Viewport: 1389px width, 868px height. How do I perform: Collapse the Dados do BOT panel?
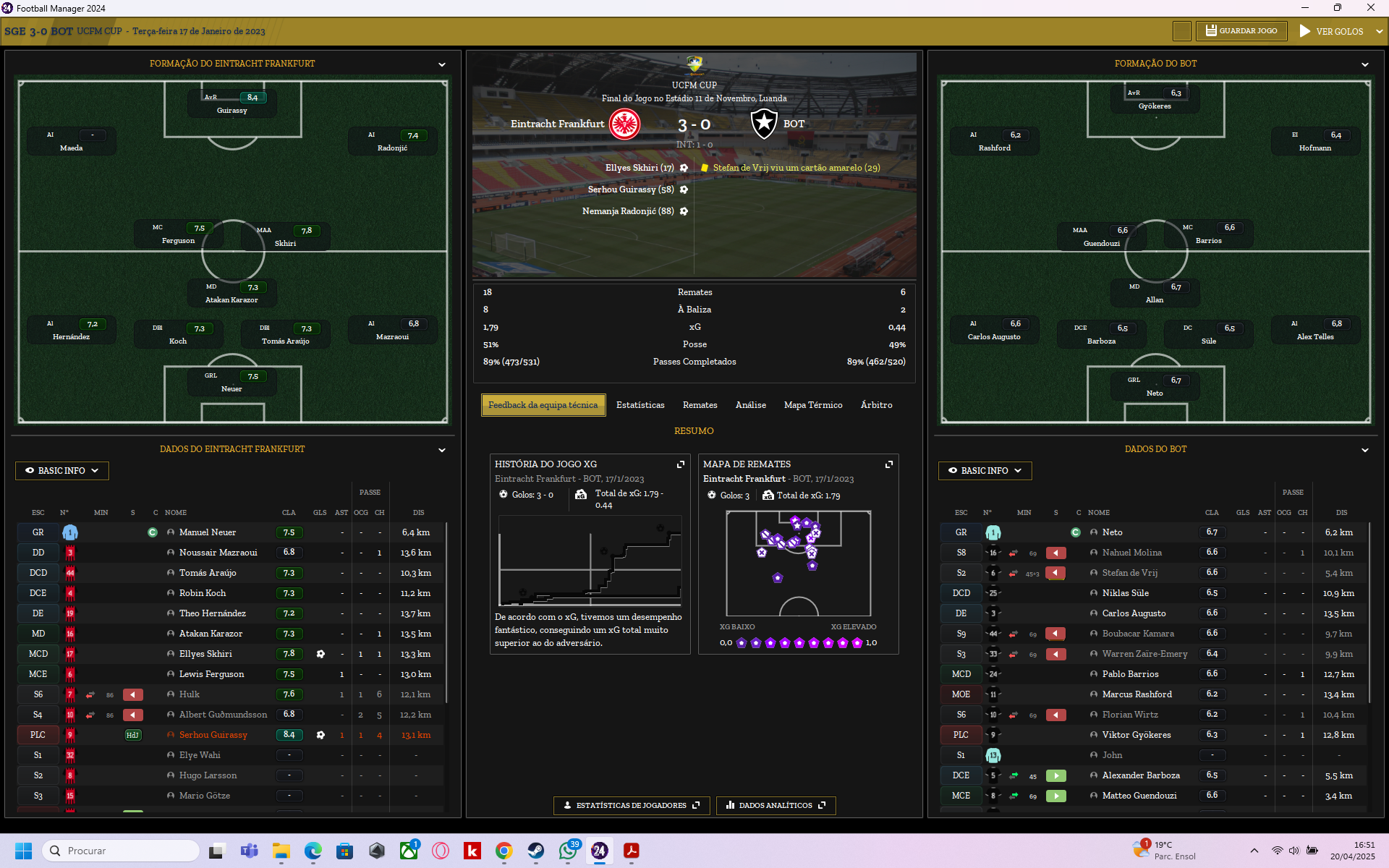pyautogui.click(x=1365, y=450)
